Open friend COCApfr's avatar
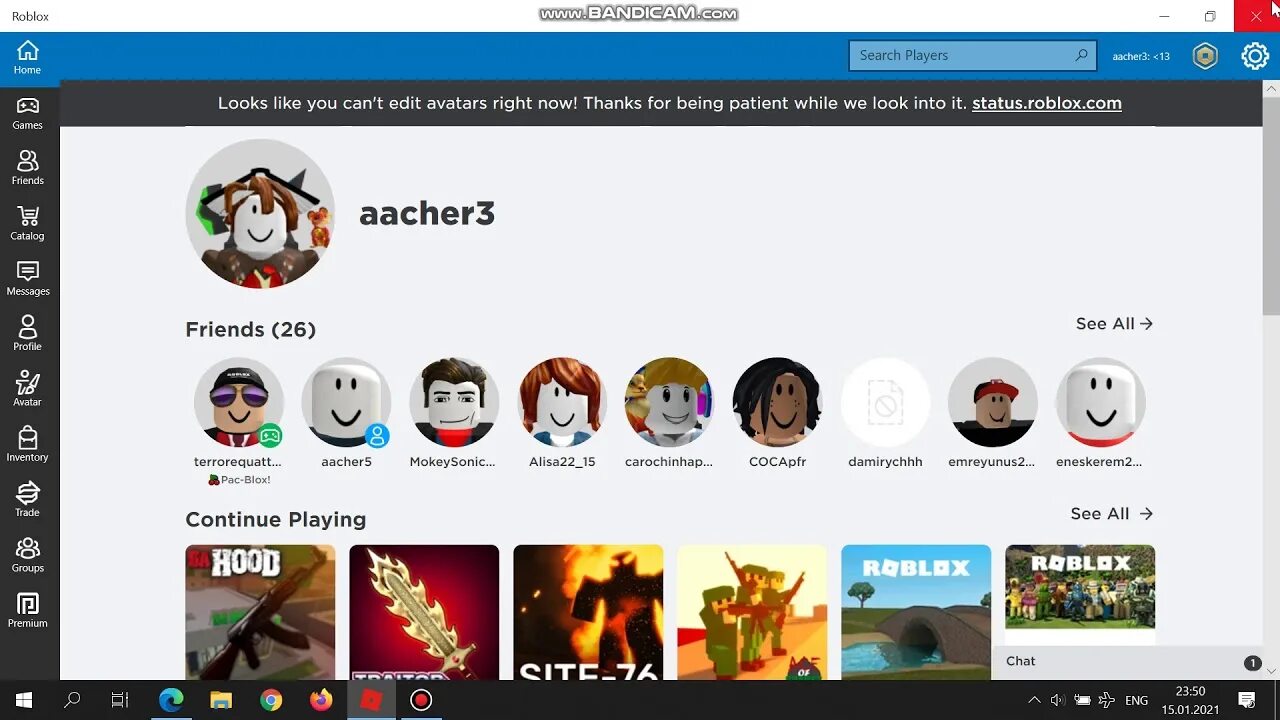 click(777, 402)
